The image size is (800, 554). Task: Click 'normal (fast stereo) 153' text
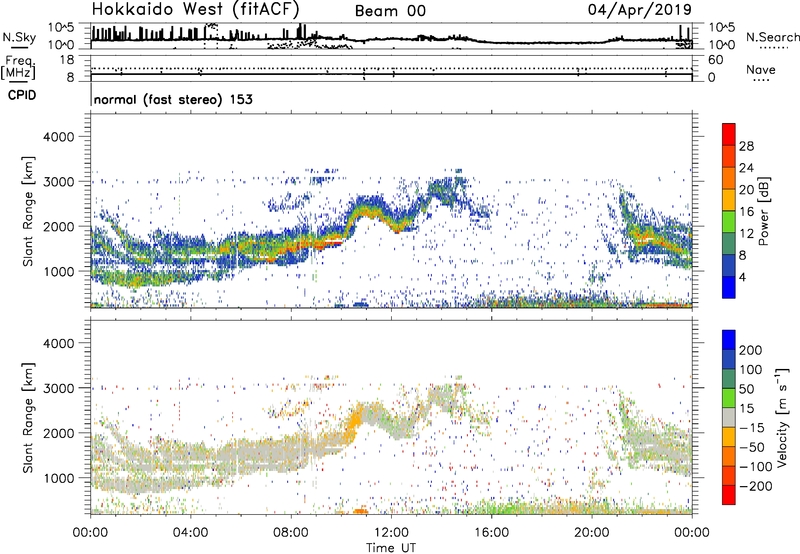(173, 99)
